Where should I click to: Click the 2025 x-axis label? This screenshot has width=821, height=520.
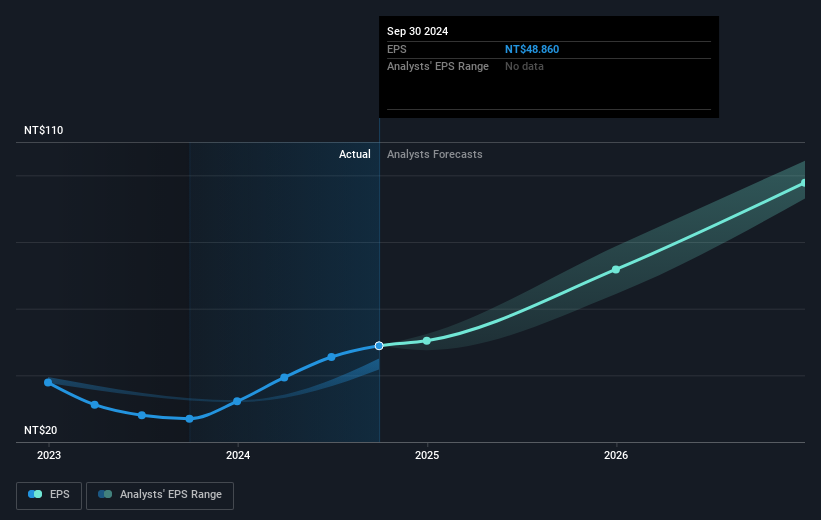tap(427, 455)
